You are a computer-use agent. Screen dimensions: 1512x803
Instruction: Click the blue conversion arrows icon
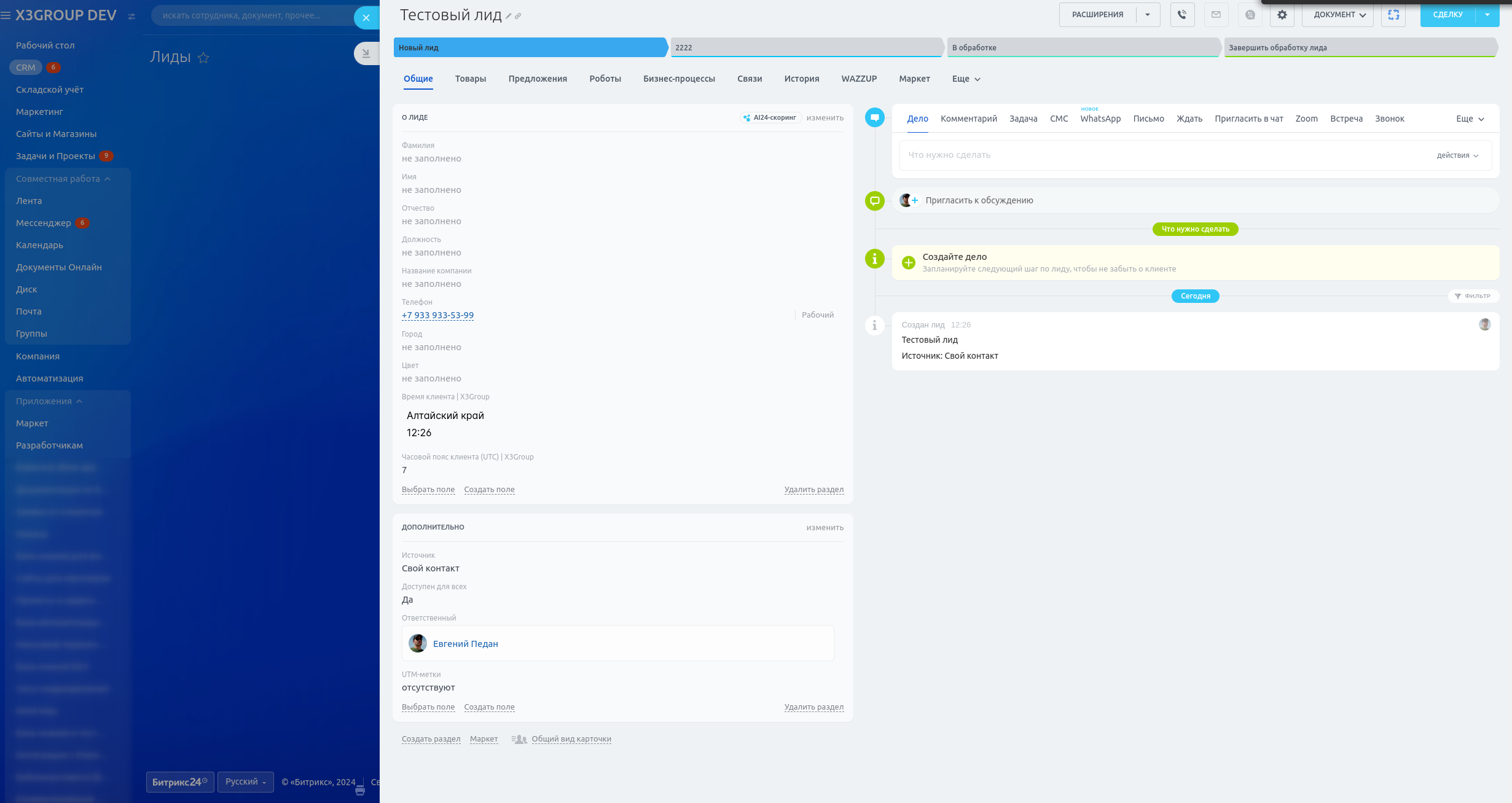1393,15
